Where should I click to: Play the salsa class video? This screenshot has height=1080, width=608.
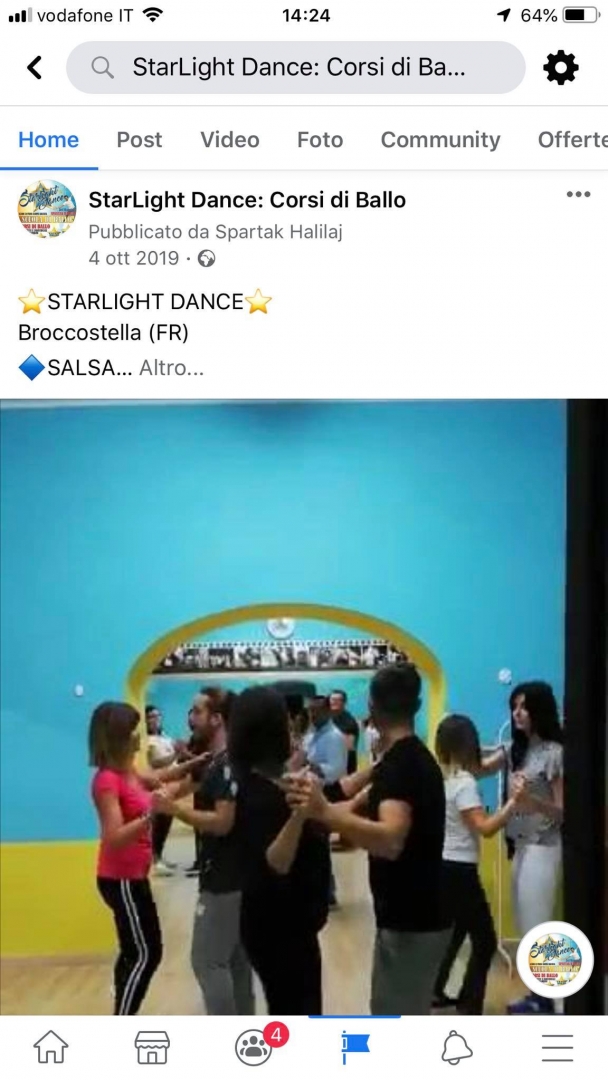click(x=304, y=707)
